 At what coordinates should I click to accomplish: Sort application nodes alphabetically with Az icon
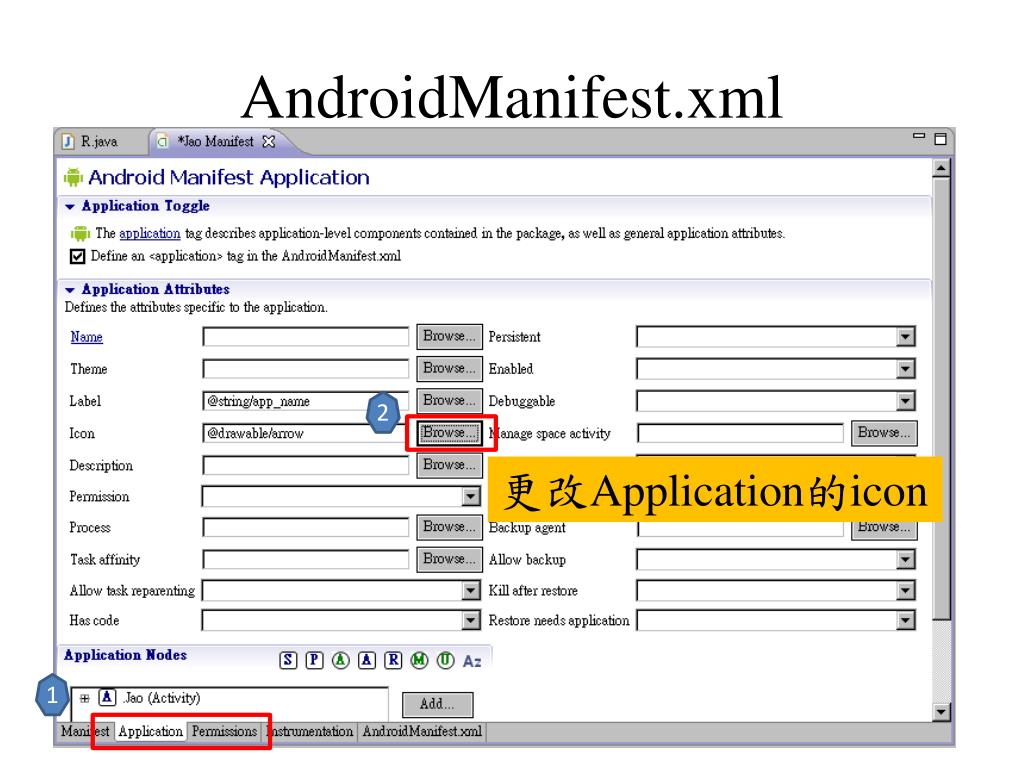[472, 661]
